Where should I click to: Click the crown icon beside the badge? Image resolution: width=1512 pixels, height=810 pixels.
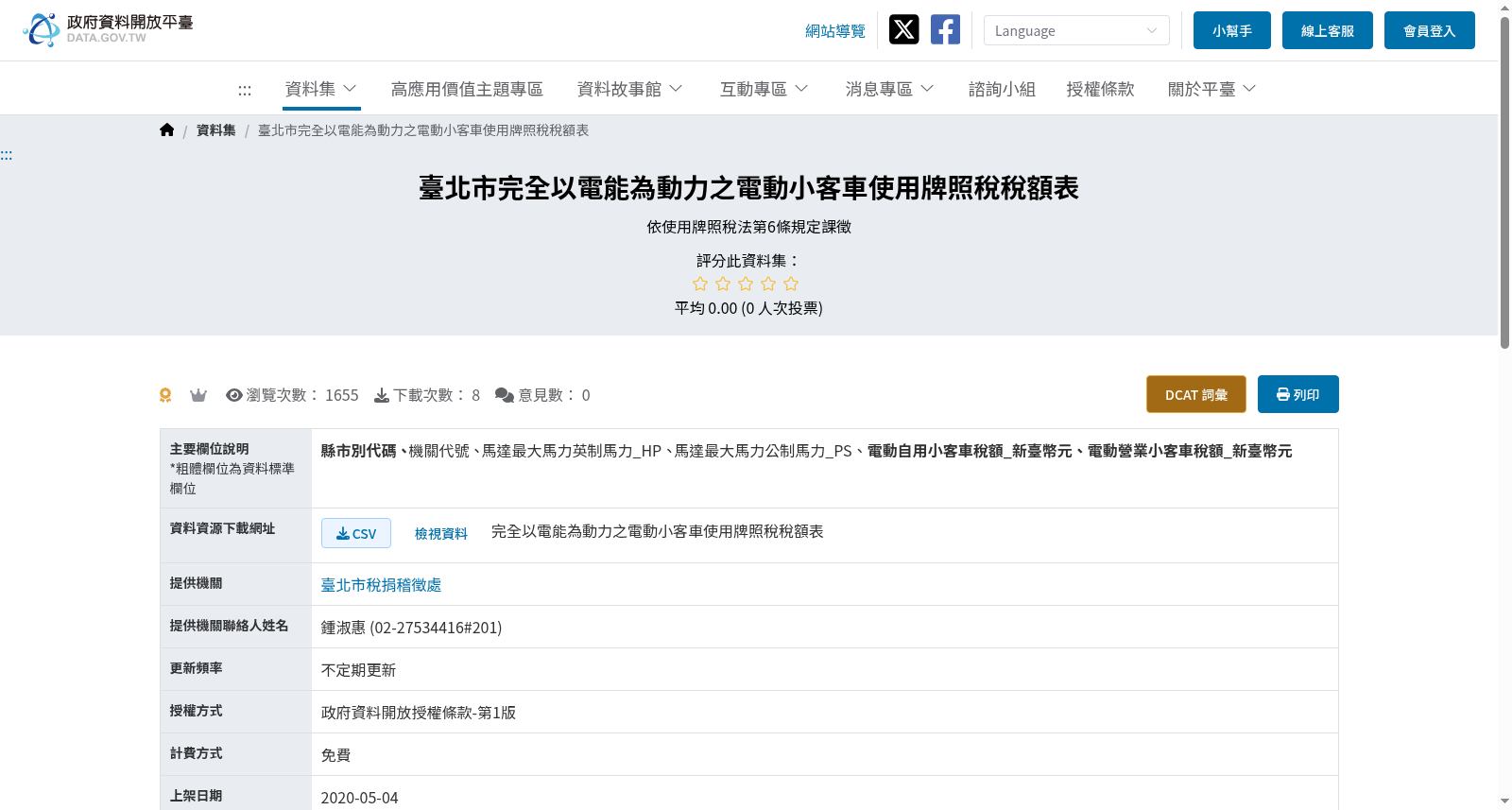[198, 395]
